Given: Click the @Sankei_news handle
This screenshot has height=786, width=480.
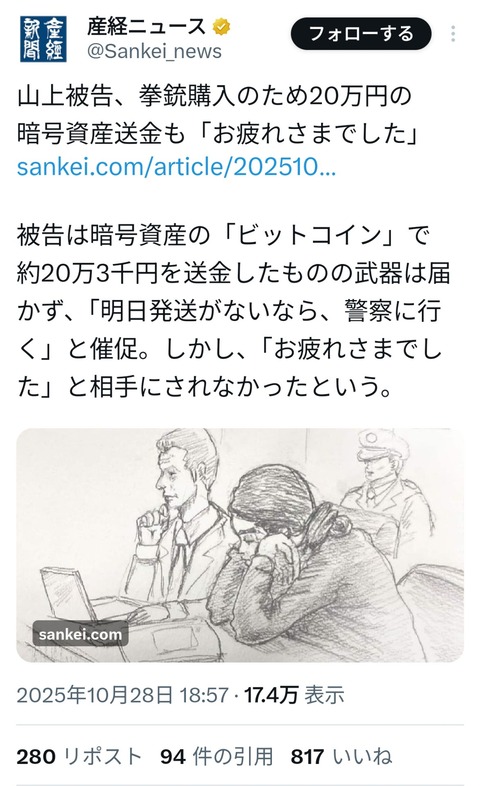Looking at the screenshot, I should click(154, 52).
